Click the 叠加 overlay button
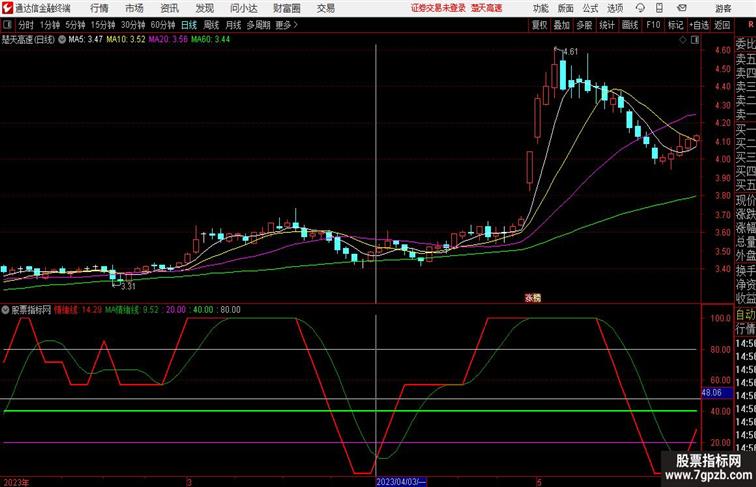This screenshot has width=756, height=487. (x=562, y=25)
